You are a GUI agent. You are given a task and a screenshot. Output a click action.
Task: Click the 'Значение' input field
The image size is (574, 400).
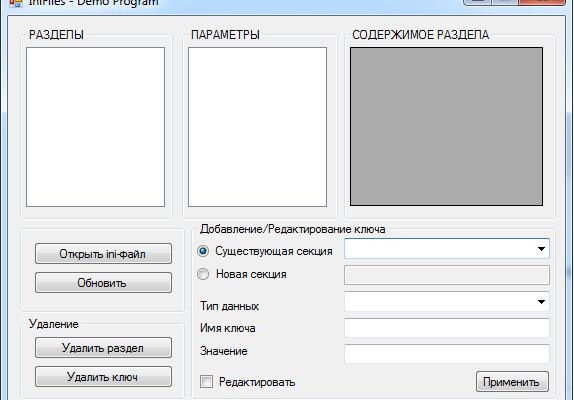tap(447, 354)
